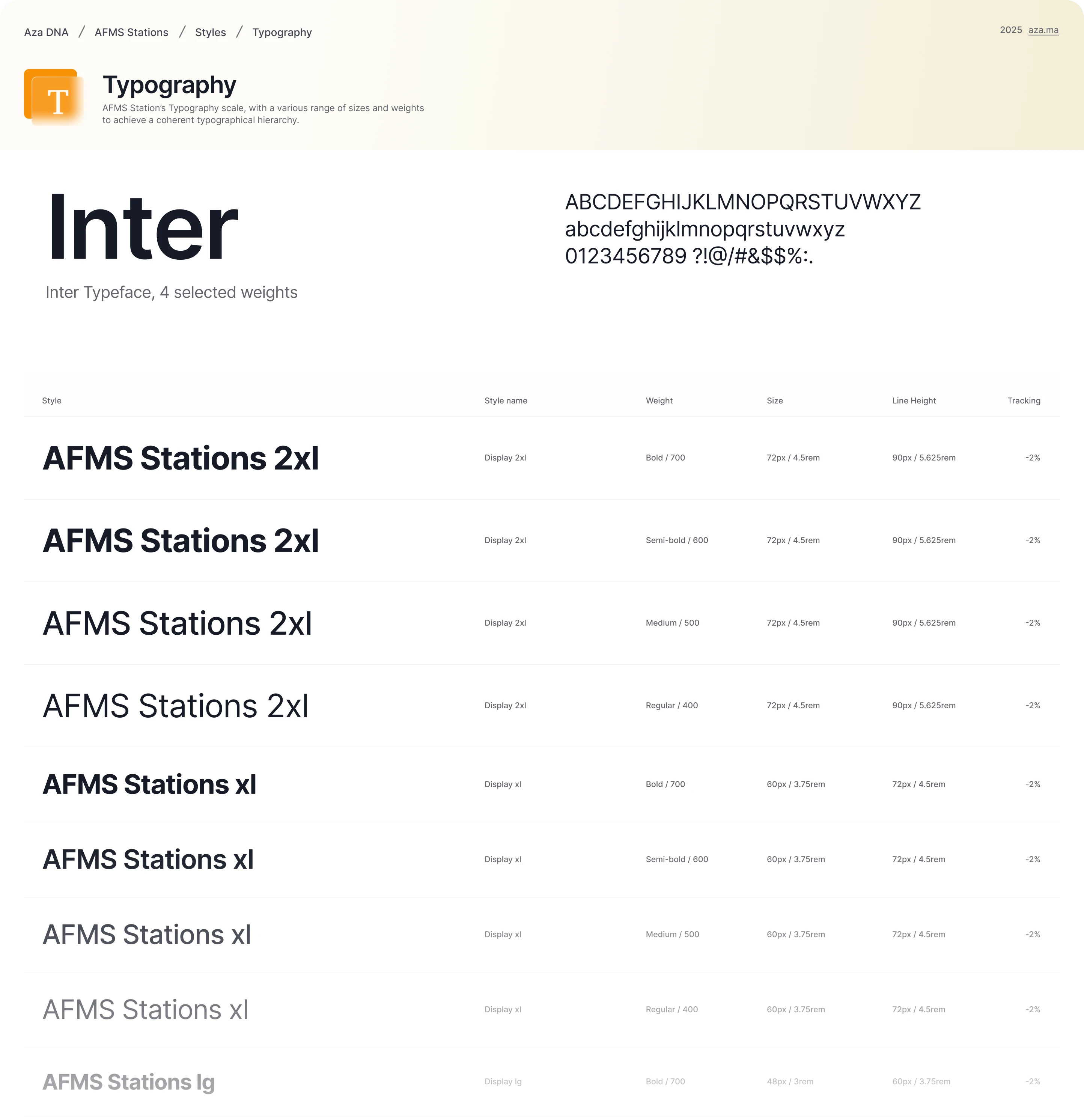Click the Typography page heading
The image size is (1084, 1120).
point(169,85)
